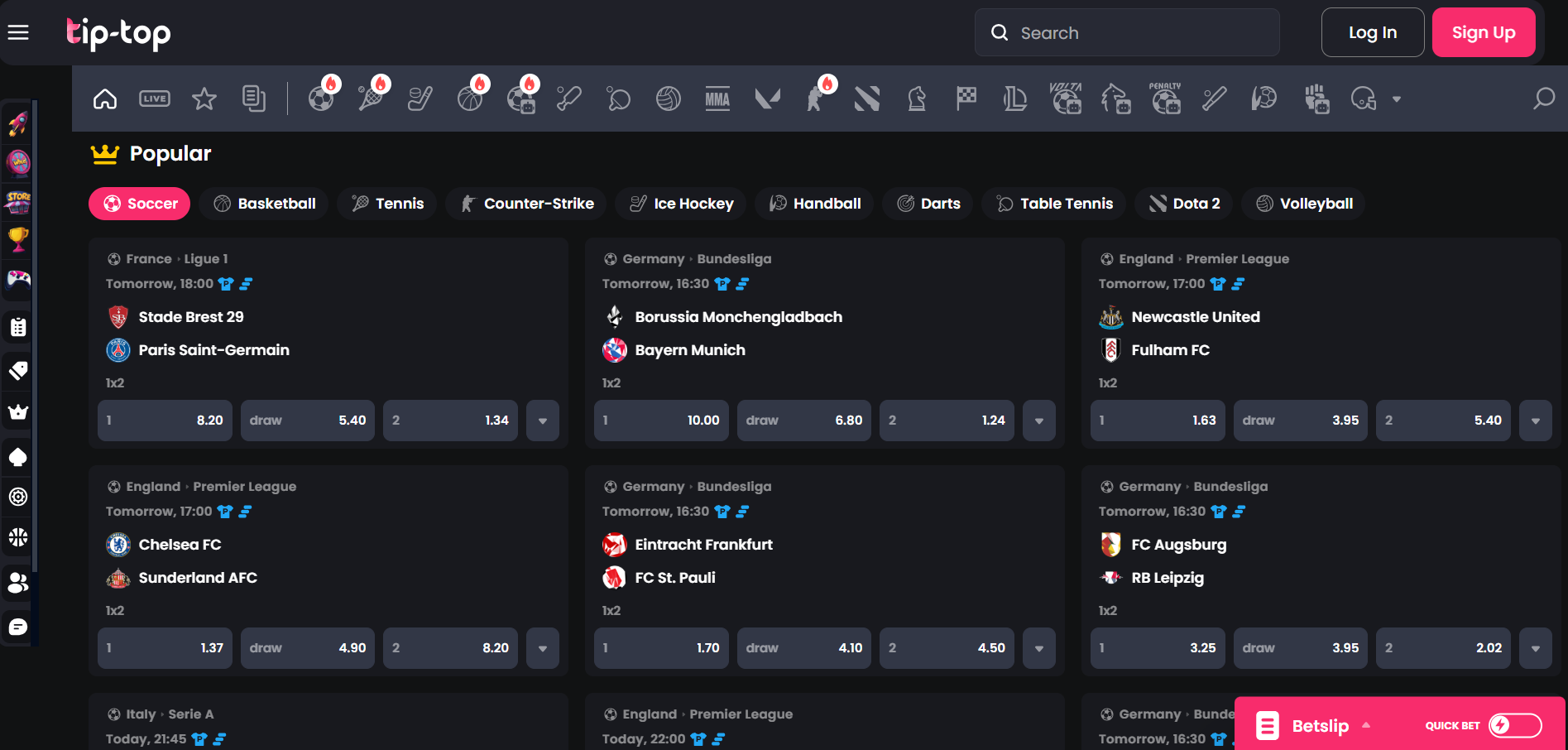This screenshot has width=1568, height=750.
Task: Bet on Chelsea FC win at 1.37
Action: click(x=165, y=648)
